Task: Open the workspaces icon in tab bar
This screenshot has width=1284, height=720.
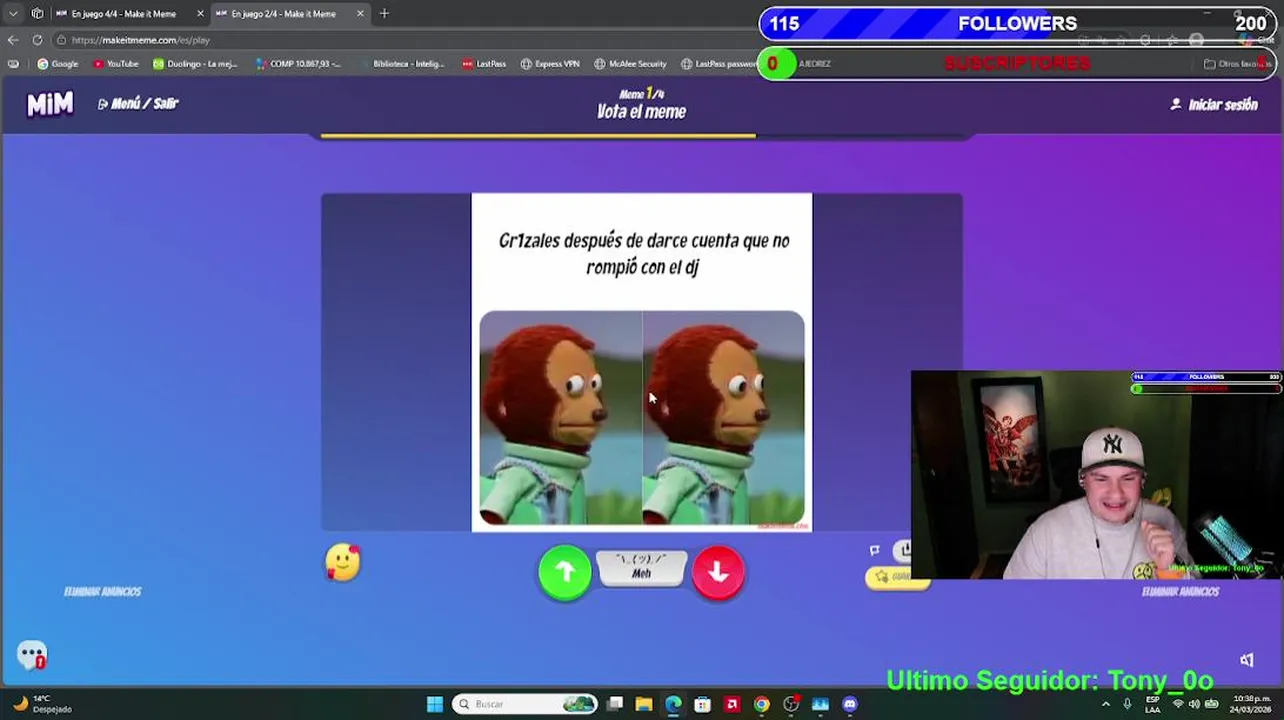Action: (37, 14)
